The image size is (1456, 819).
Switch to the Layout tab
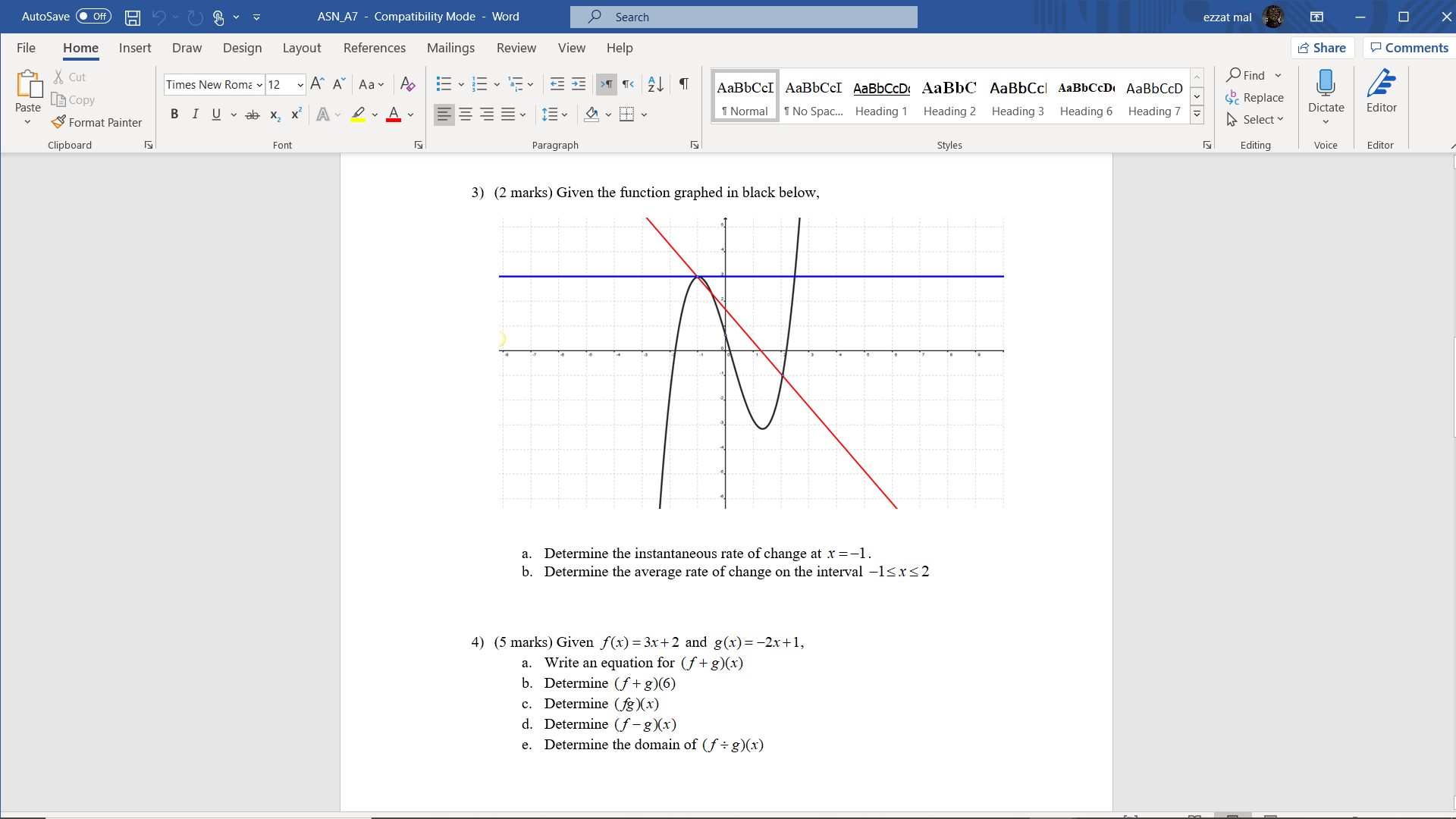(x=301, y=48)
